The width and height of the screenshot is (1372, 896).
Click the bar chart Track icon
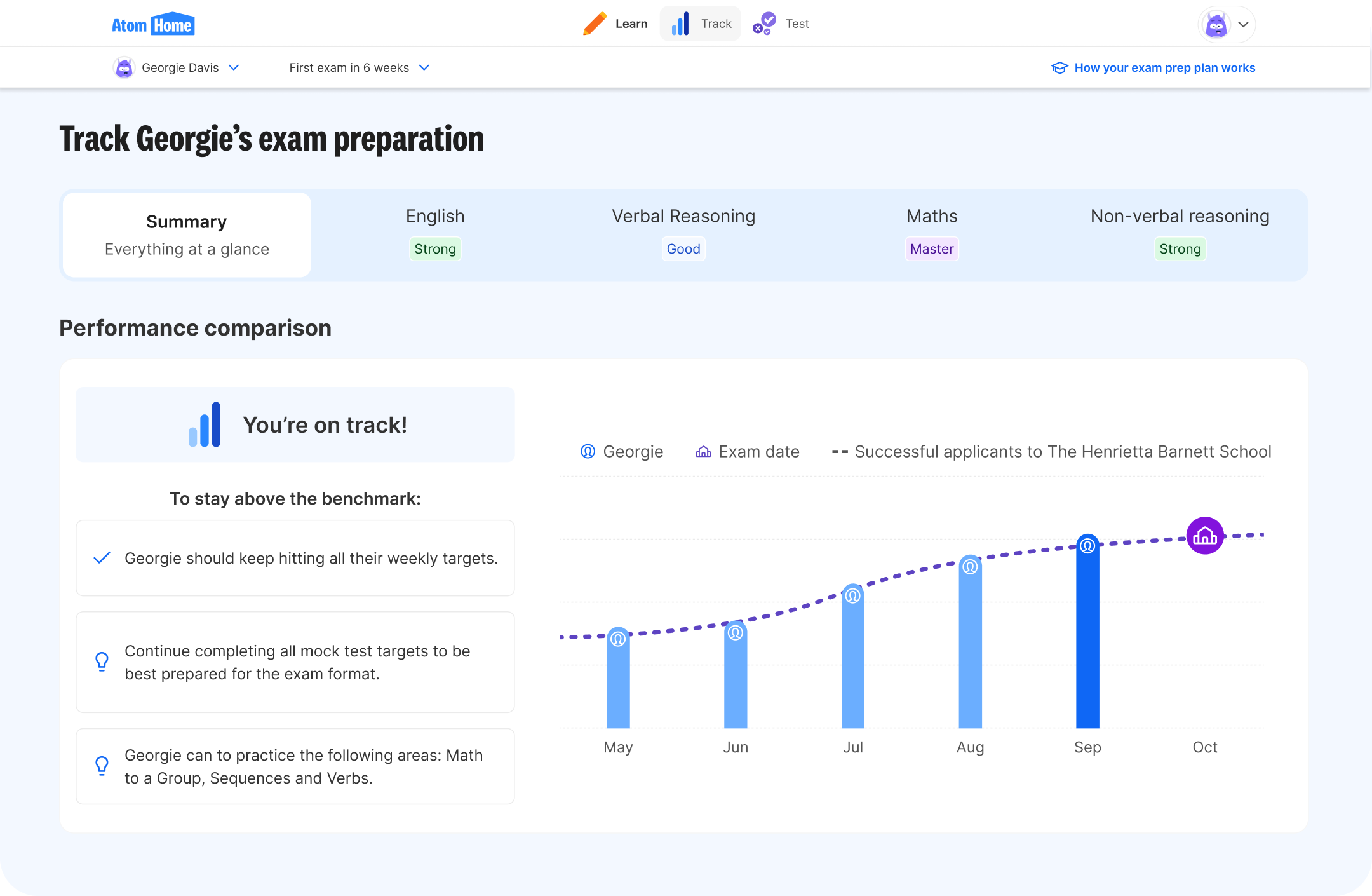click(x=680, y=24)
